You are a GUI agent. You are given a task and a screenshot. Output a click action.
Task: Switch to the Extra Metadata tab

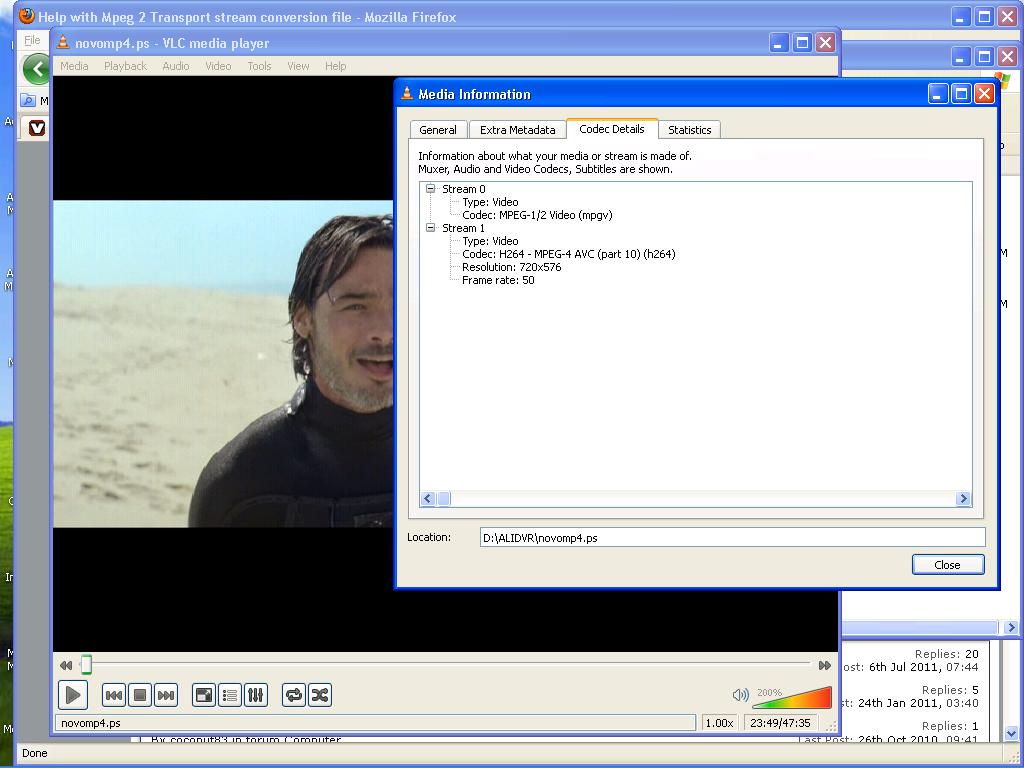[x=518, y=130]
